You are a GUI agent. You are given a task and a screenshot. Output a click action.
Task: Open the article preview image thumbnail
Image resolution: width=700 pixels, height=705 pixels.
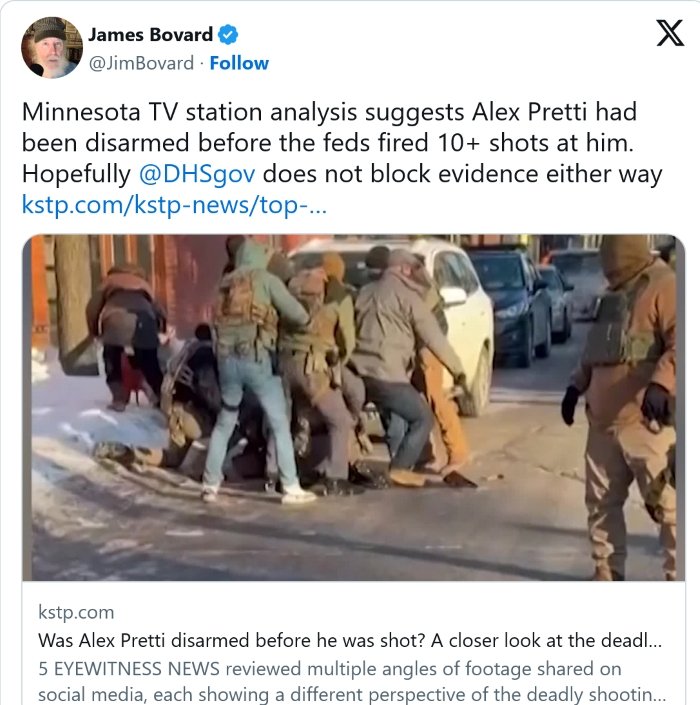click(x=354, y=407)
